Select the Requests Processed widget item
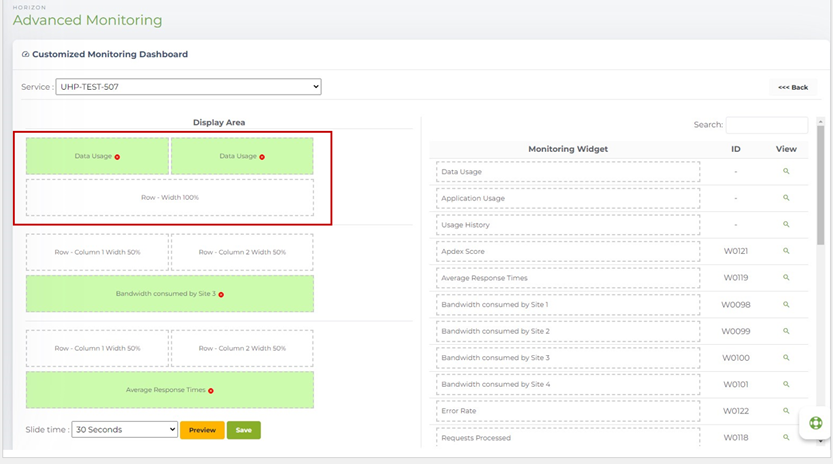 [x=568, y=438]
